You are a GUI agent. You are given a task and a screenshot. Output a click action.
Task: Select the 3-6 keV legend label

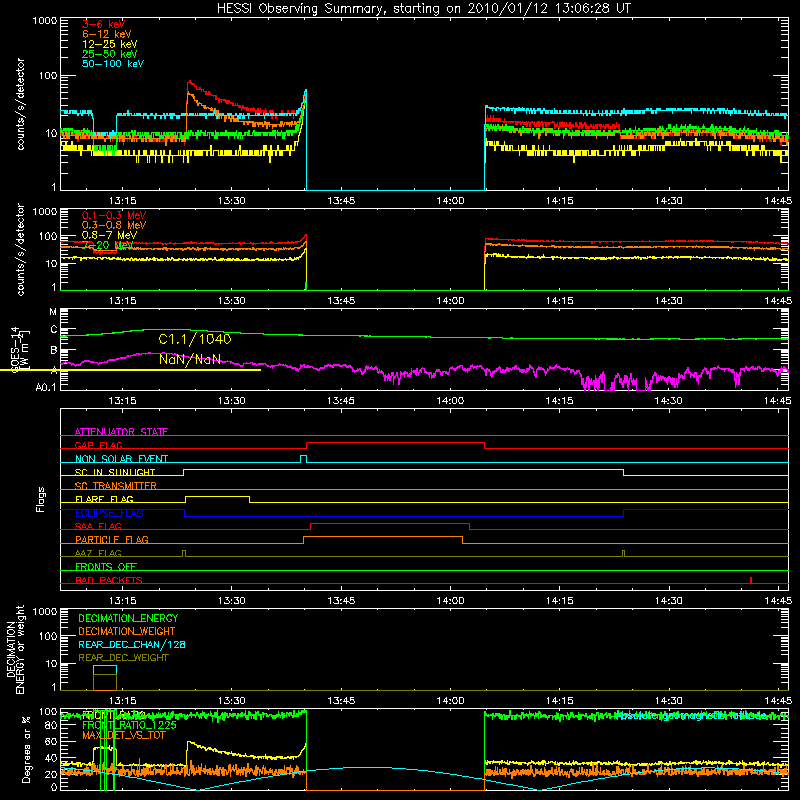pos(103,24)
